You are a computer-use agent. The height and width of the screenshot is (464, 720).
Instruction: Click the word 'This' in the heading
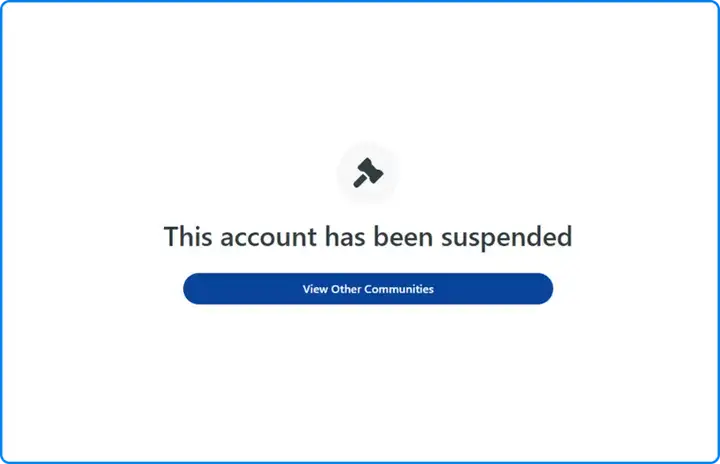(188, 236)
